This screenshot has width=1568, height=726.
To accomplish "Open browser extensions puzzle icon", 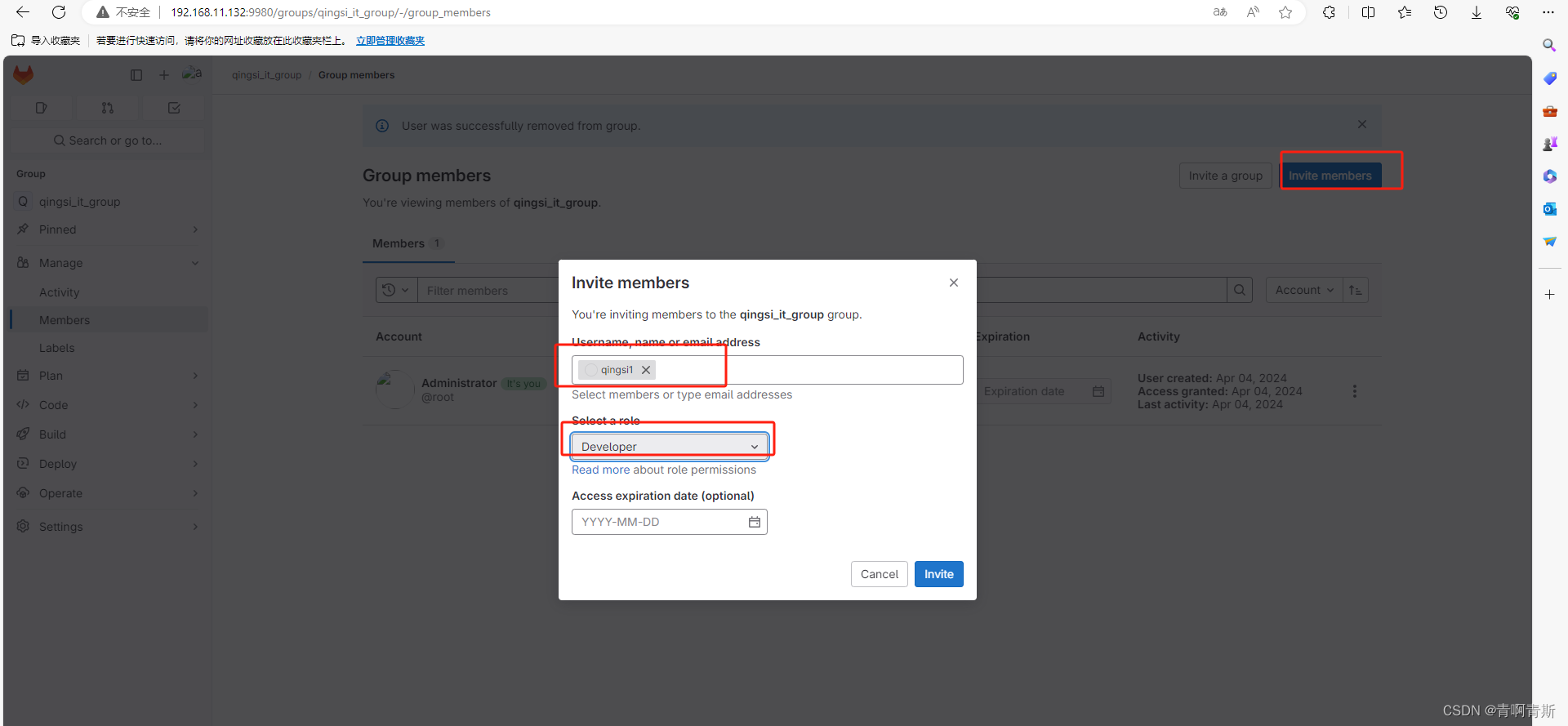I will (1330, 12).
